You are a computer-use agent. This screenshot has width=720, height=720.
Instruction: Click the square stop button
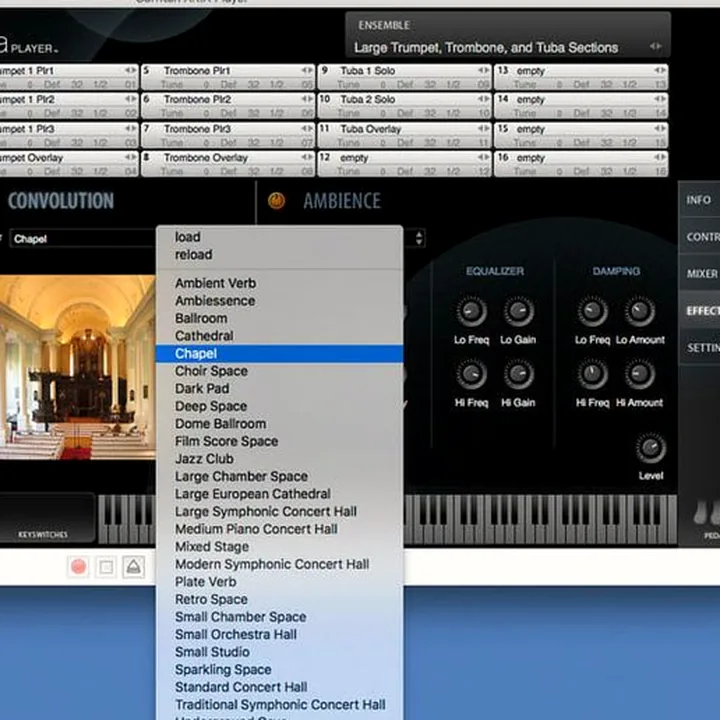[106, 567]
